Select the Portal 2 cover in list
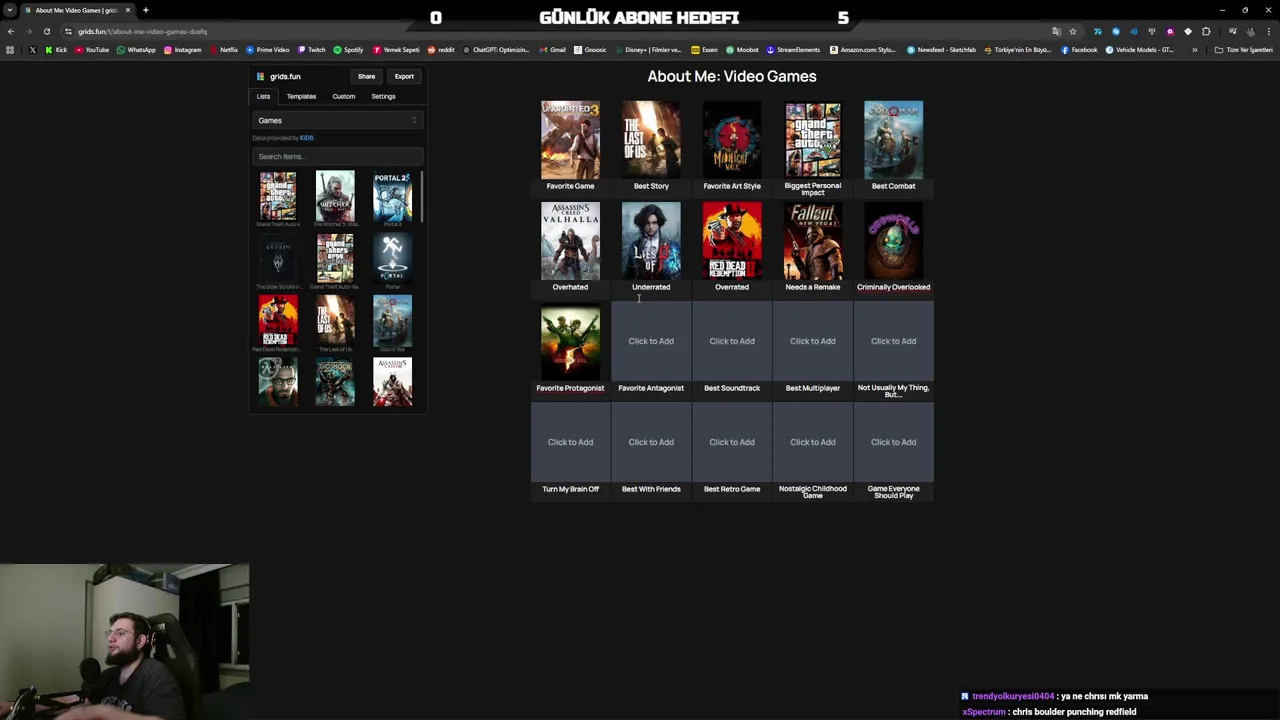Viewport: 1280px width, 720px height. (392, 195)
